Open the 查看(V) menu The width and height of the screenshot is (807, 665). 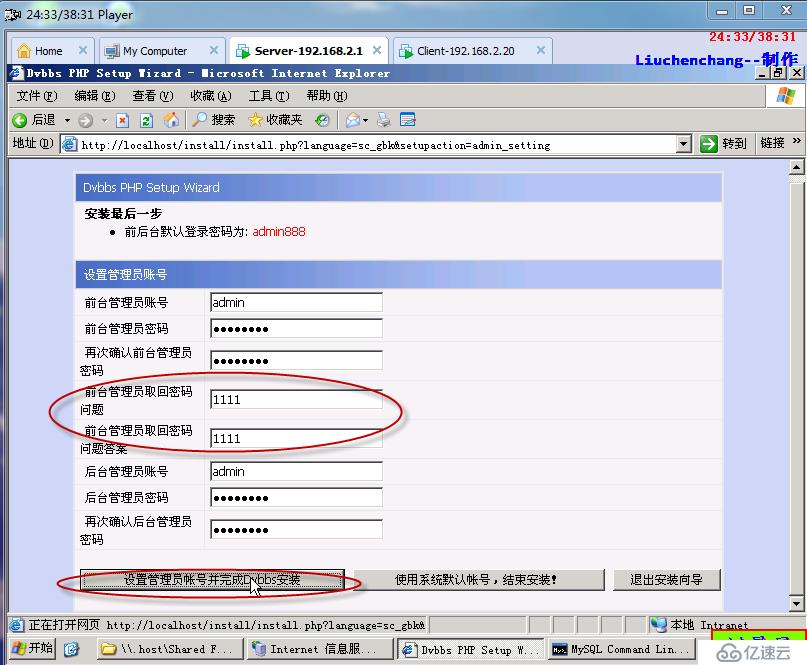[153, 96]
